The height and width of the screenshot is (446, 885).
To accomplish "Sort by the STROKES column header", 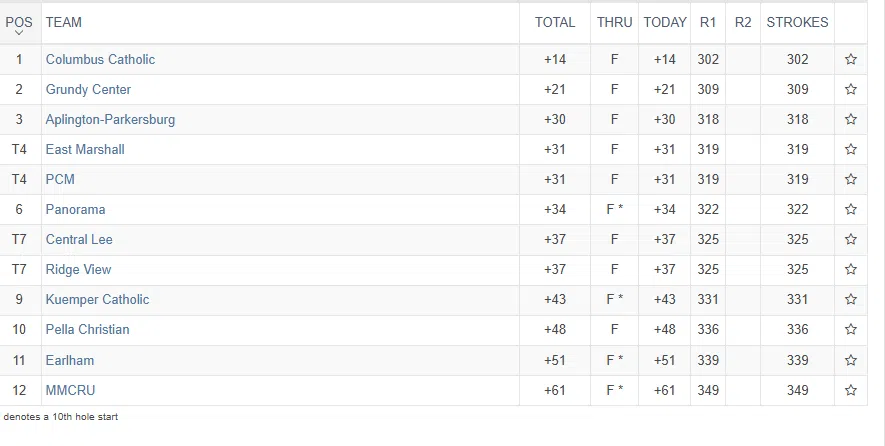I will click(797, 22).
